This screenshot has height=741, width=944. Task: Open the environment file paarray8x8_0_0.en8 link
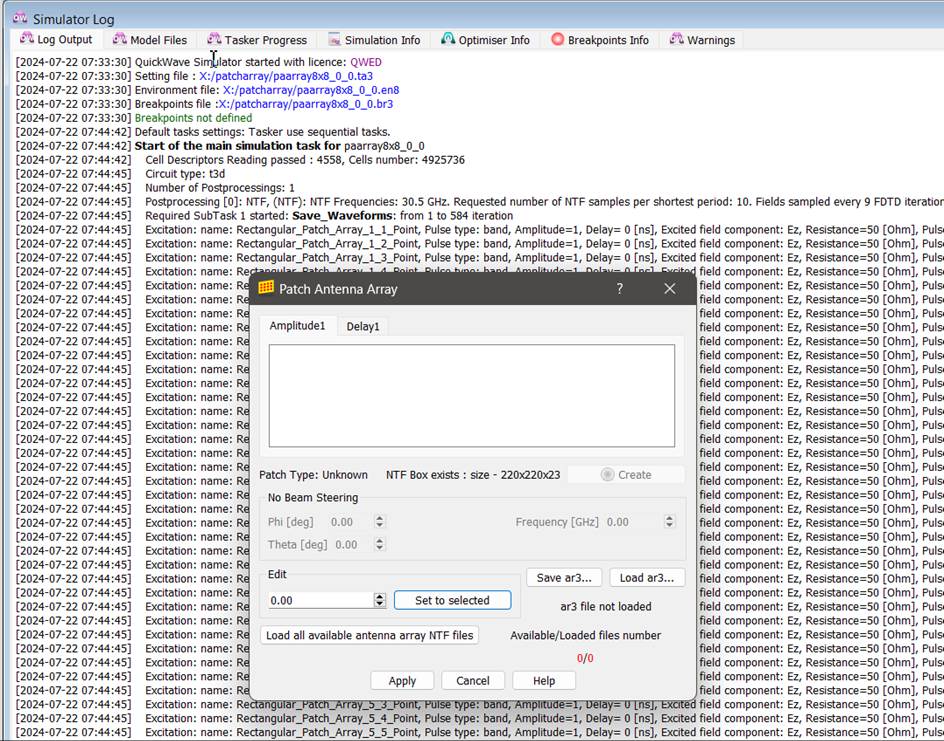(311, 90)
